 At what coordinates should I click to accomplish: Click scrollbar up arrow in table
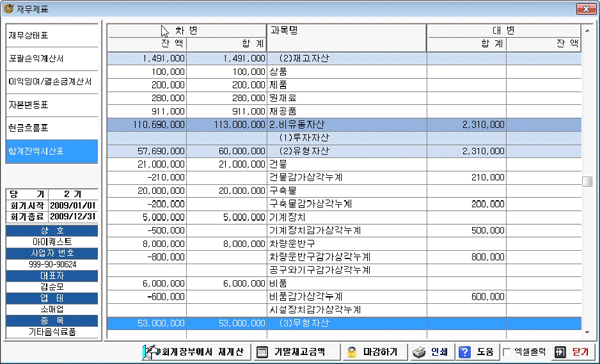[x=587, y=30]
